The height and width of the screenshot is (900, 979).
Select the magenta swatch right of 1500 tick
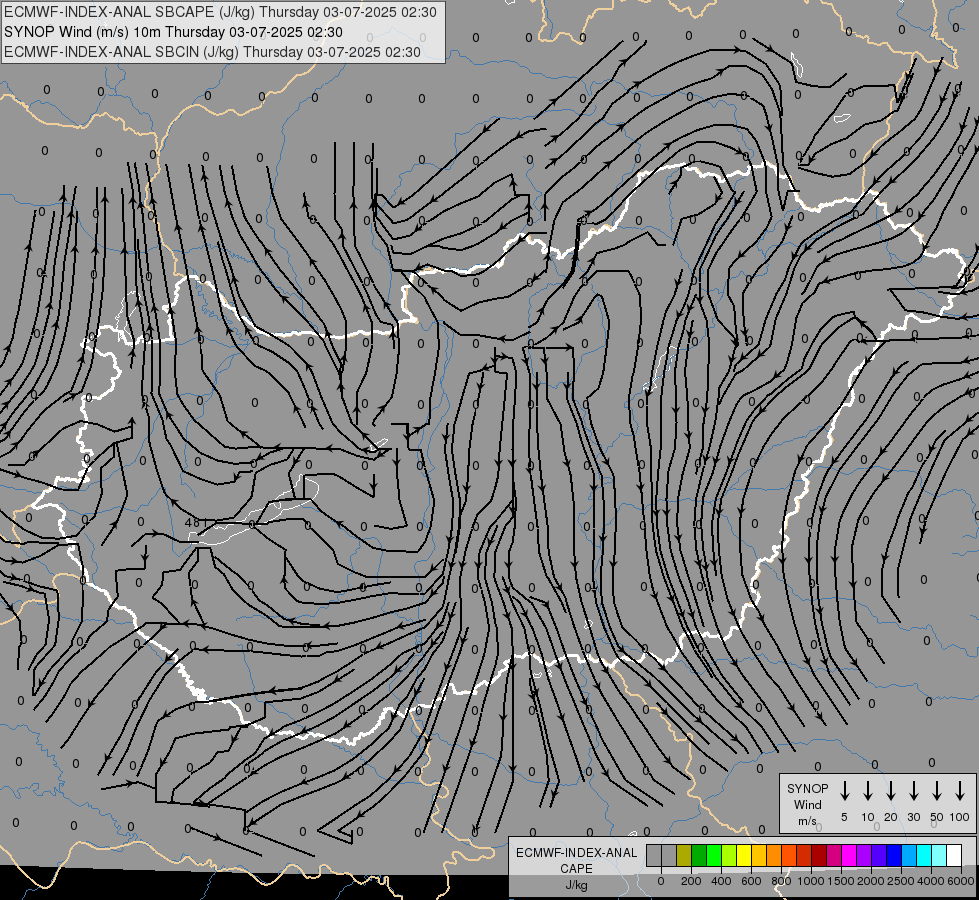849,856
